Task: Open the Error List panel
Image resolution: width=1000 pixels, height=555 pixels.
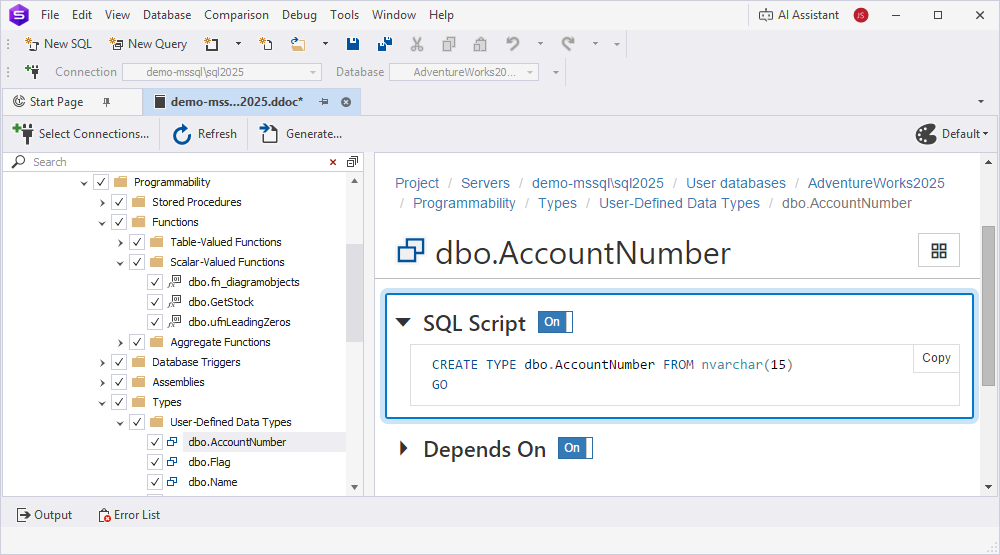Action: [129, 515]
